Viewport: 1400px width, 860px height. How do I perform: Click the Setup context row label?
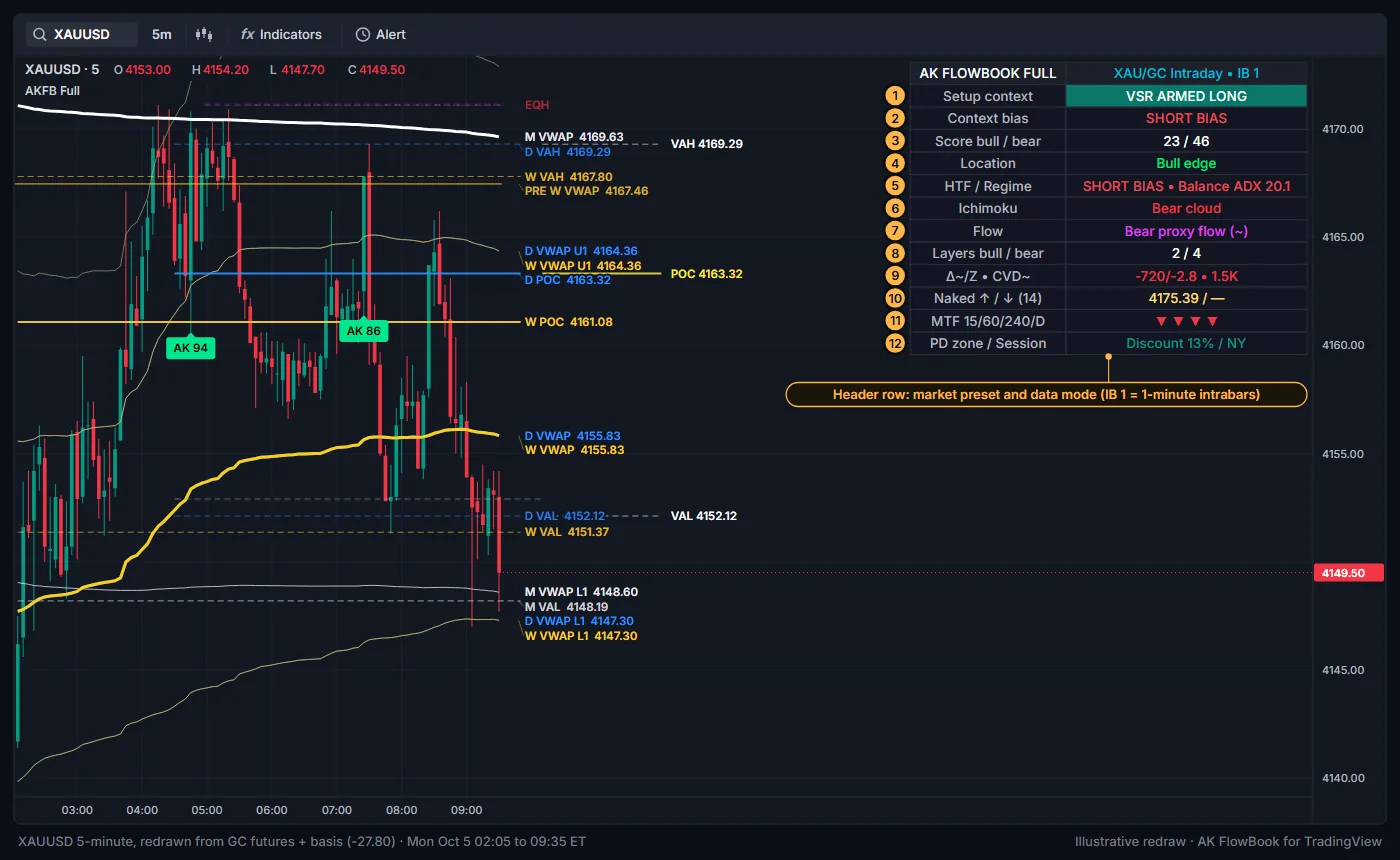tap(988, 96)
